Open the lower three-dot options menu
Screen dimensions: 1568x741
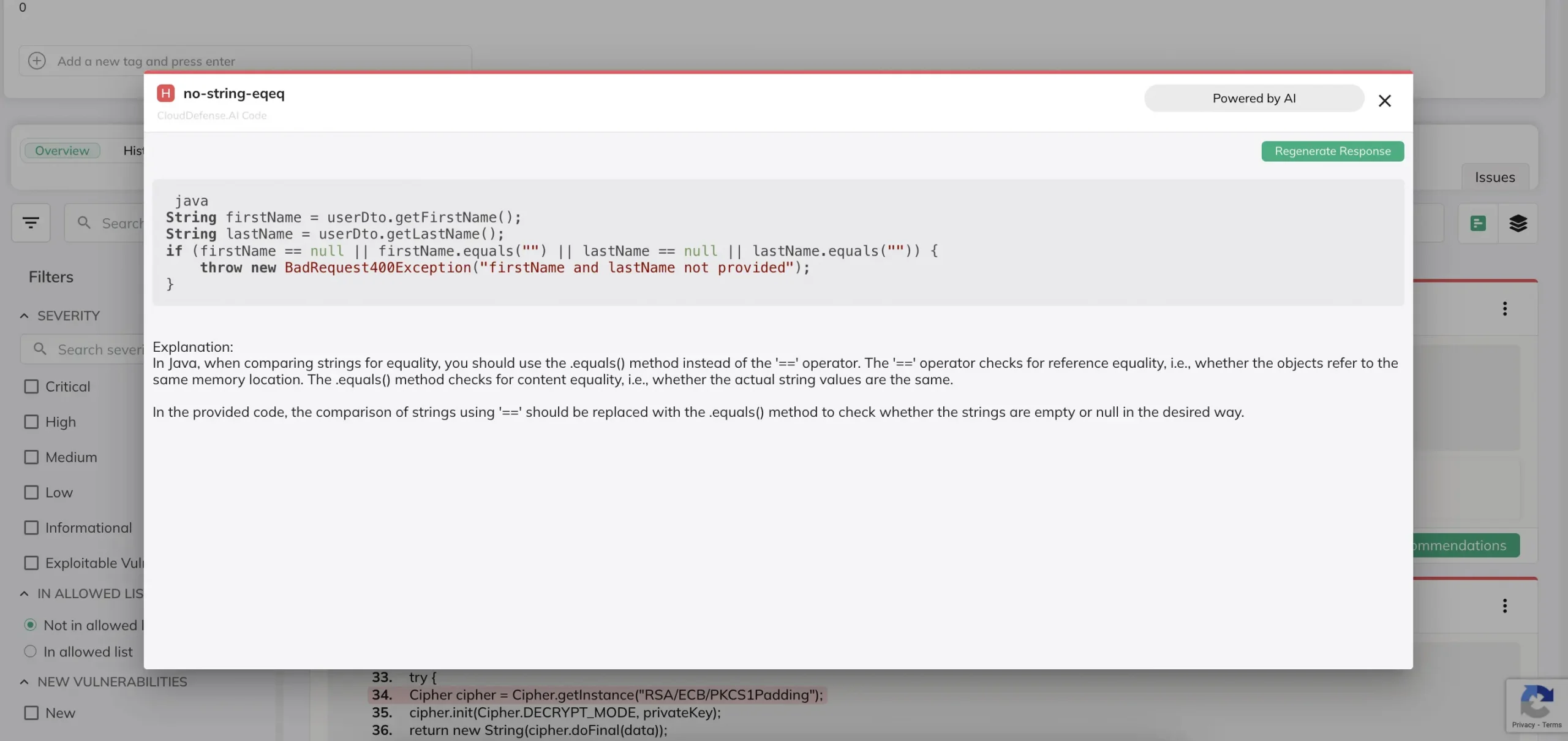click(1504, 606)
